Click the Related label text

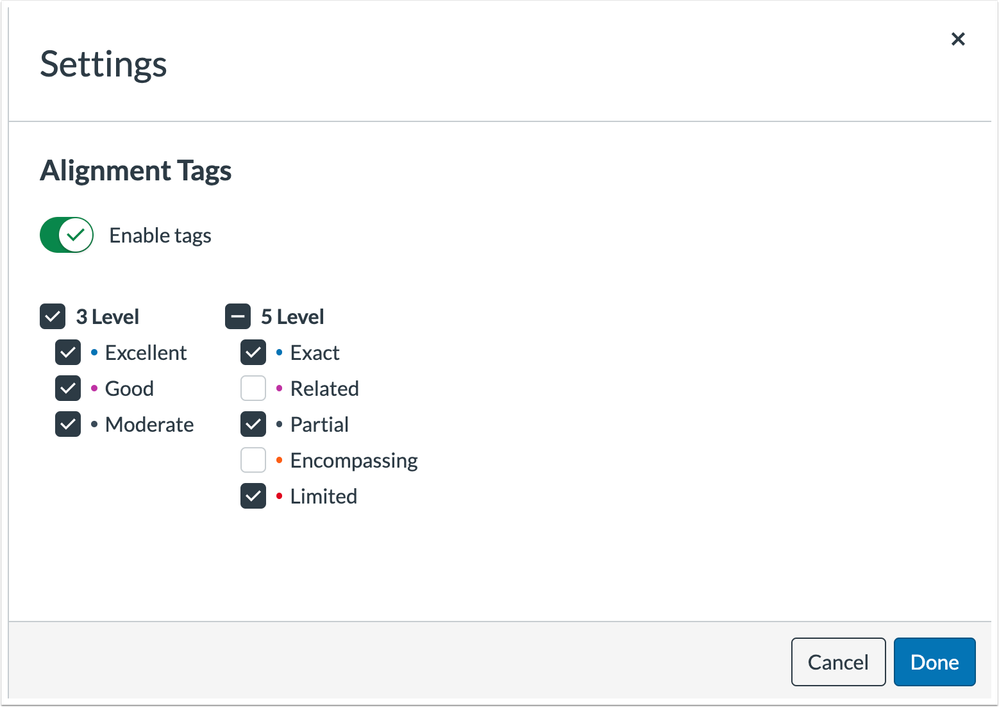point(324,389)
